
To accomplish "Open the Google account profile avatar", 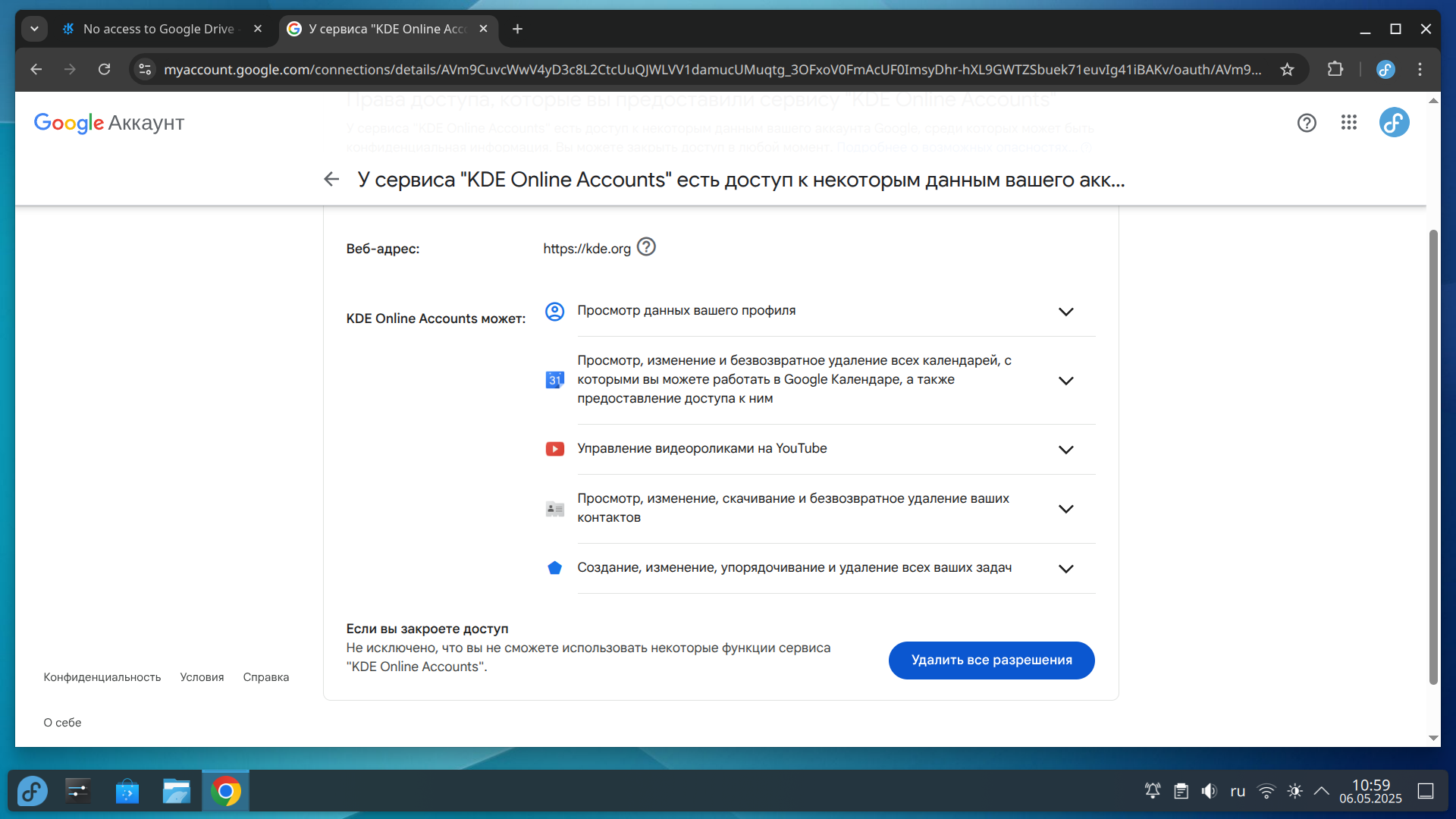I will click(x=1394, y=122).
